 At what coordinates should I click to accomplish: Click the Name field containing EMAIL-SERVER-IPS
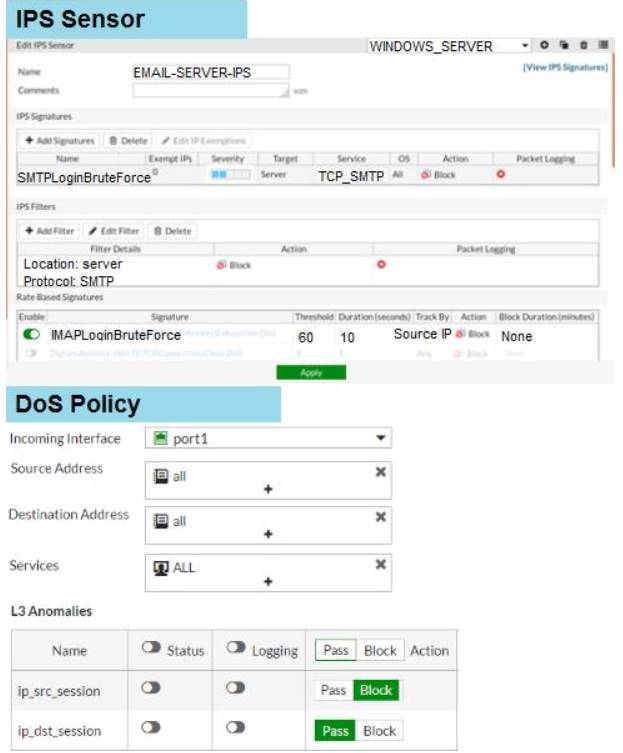[210, 72]
